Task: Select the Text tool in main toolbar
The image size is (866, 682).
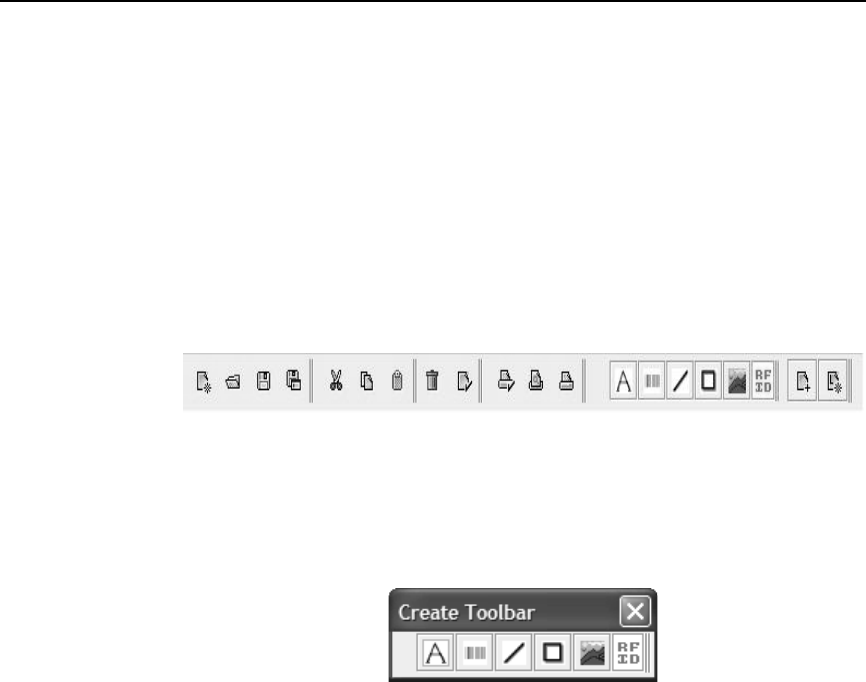Action: pos(624,380)
